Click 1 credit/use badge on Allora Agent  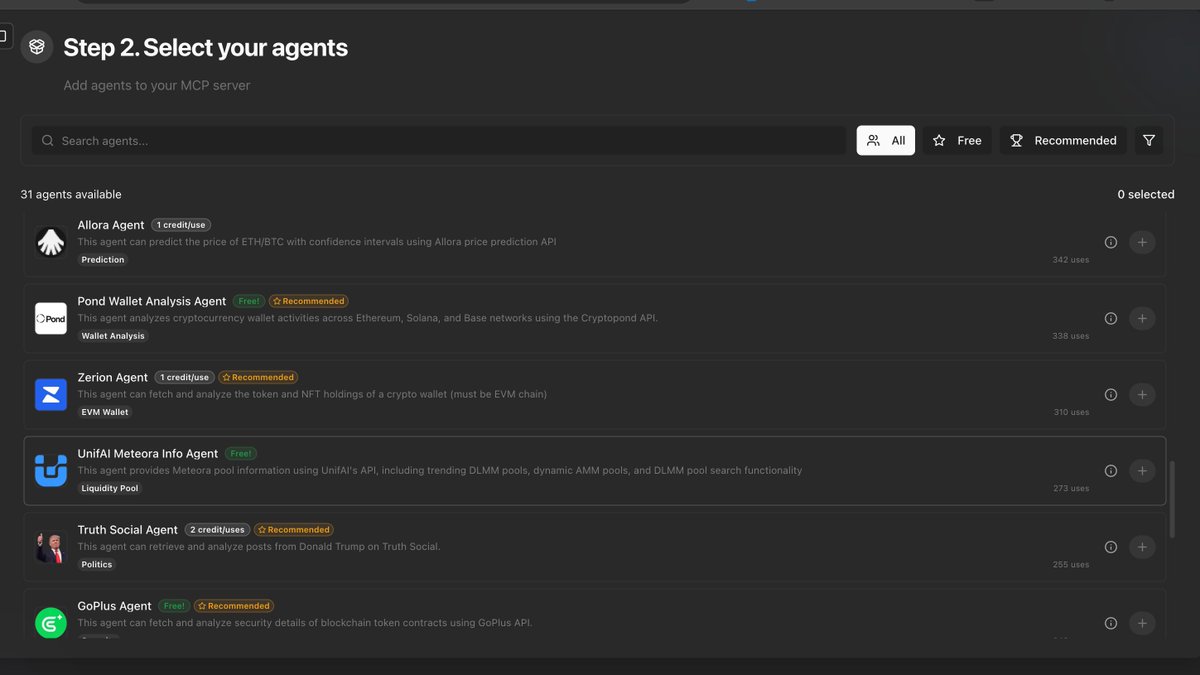(x=181, y=225)
